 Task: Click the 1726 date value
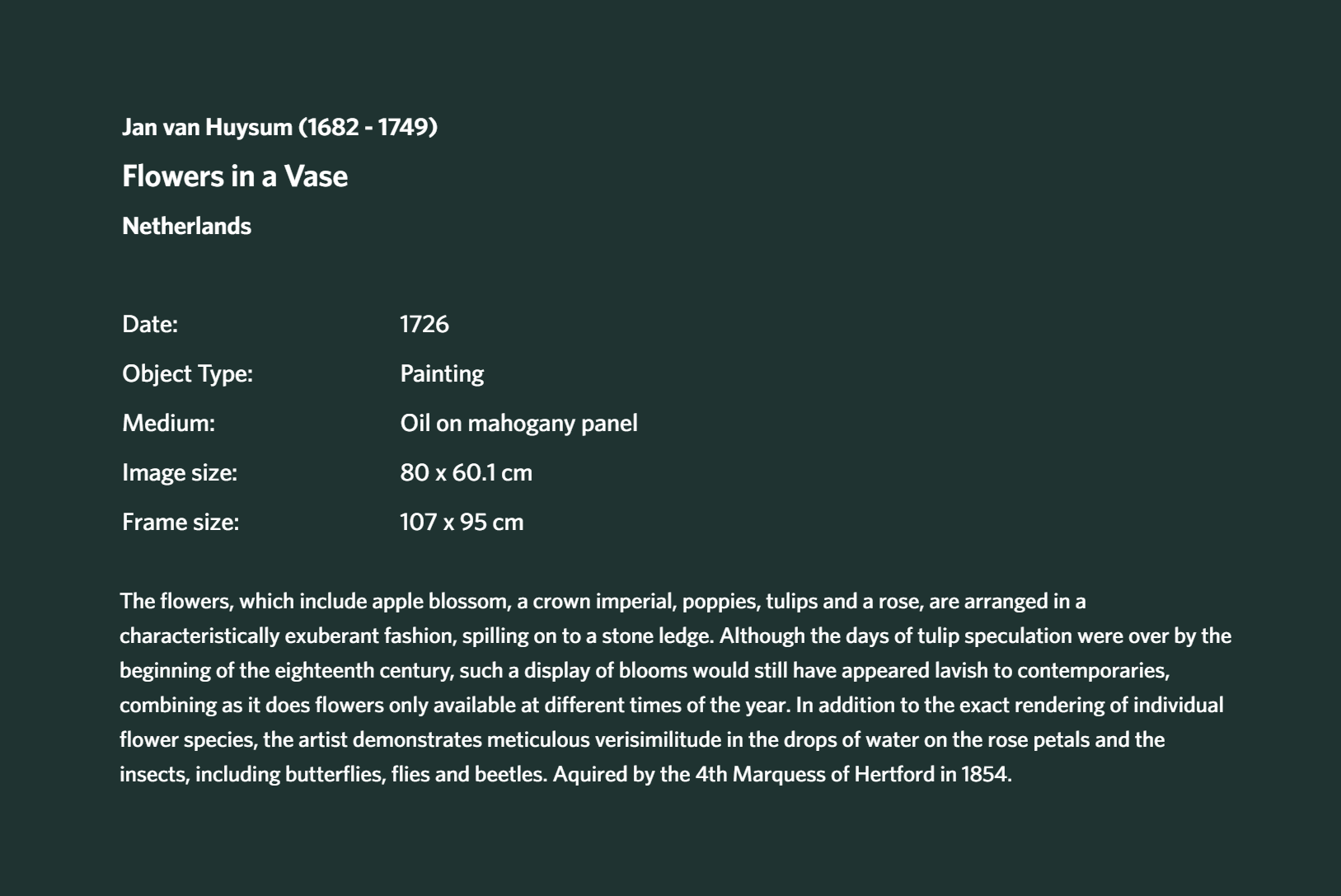[x=424, y=324]
